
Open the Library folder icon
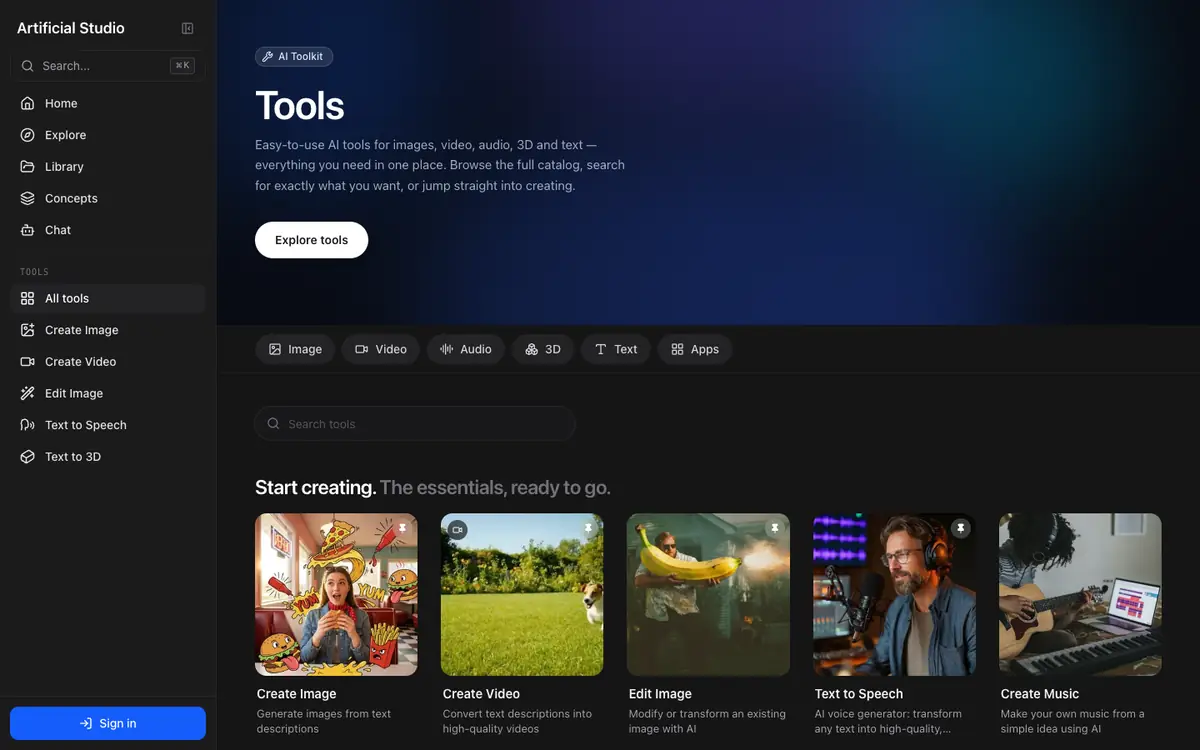(27, 167)
